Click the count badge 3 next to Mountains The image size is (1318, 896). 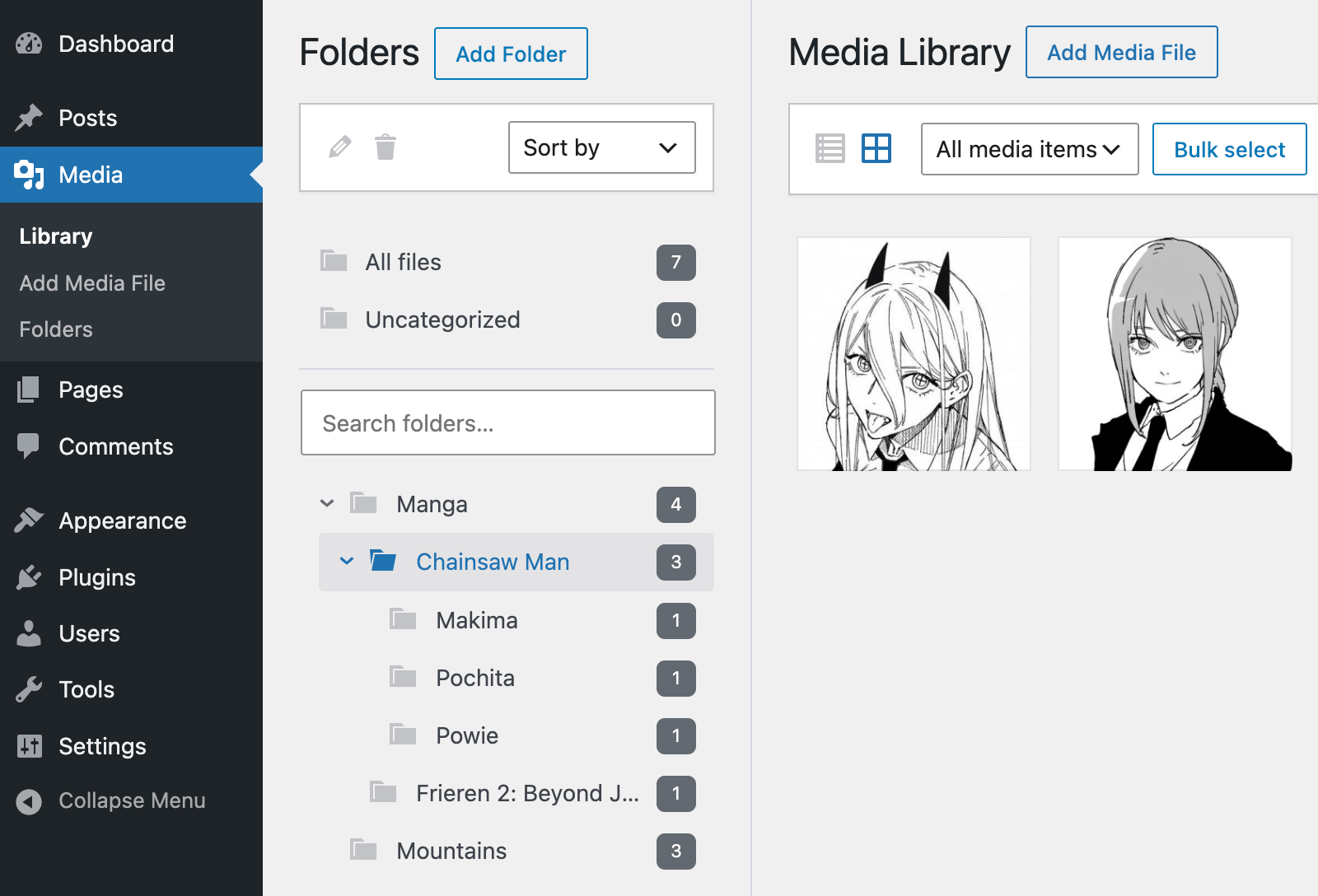coord(676,851)
